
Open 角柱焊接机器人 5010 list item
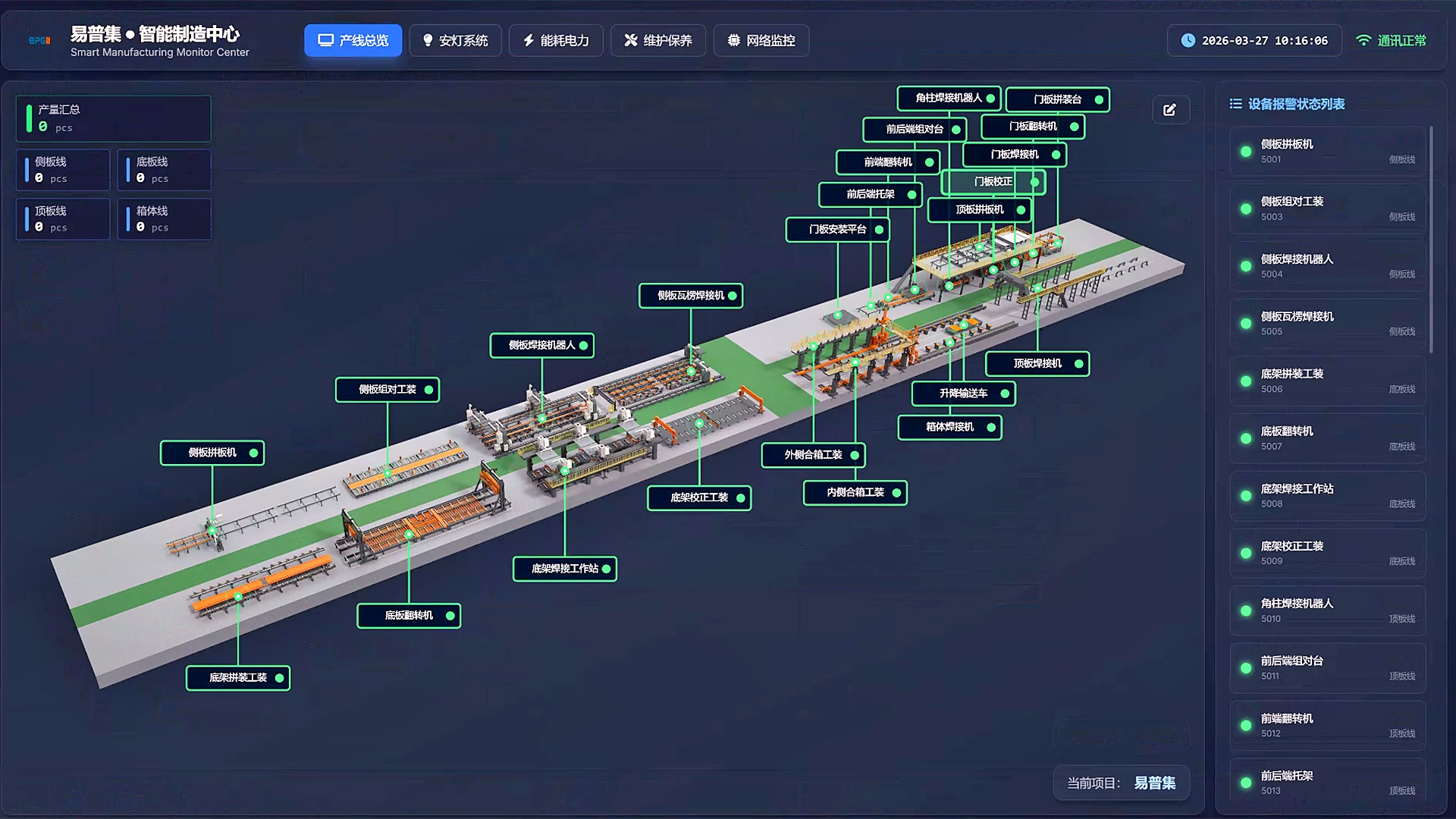pos(1327,611)
